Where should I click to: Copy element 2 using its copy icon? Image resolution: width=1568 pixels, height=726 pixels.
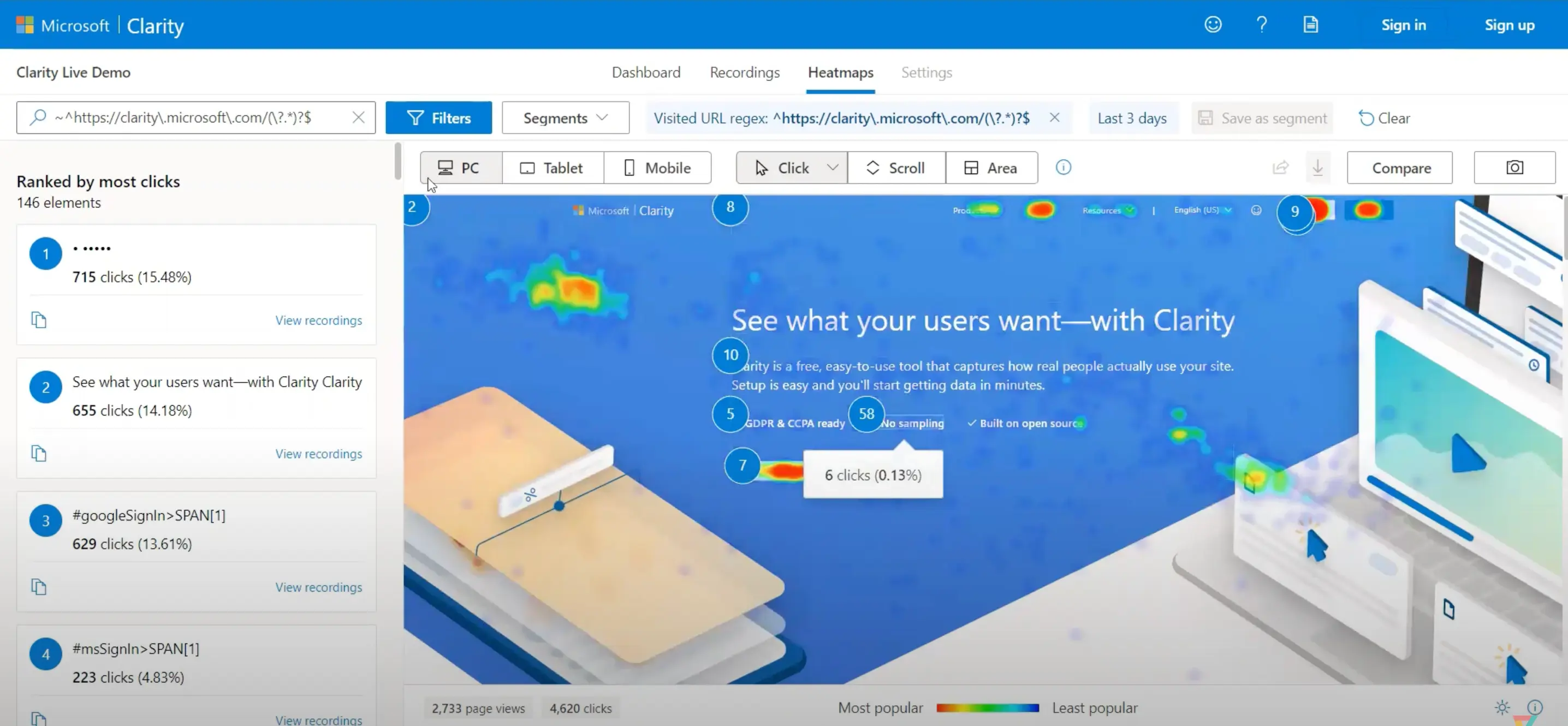[x=38, y=454]
